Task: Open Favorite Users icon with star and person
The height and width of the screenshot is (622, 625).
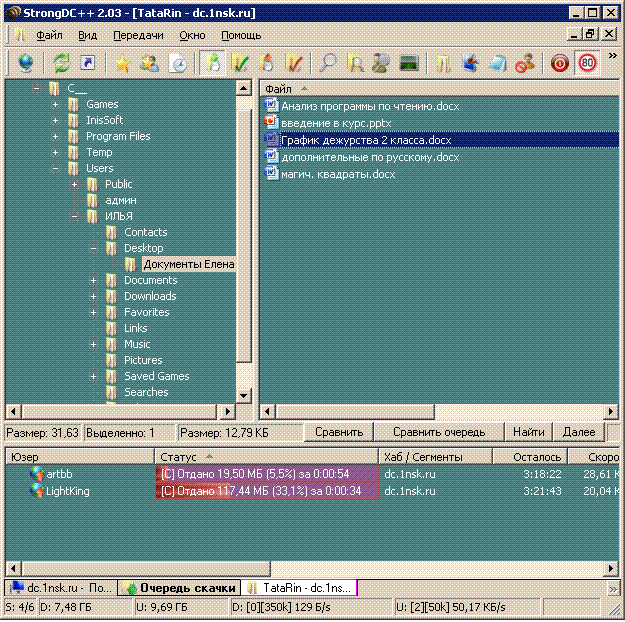Action: (x=149, y=63)
